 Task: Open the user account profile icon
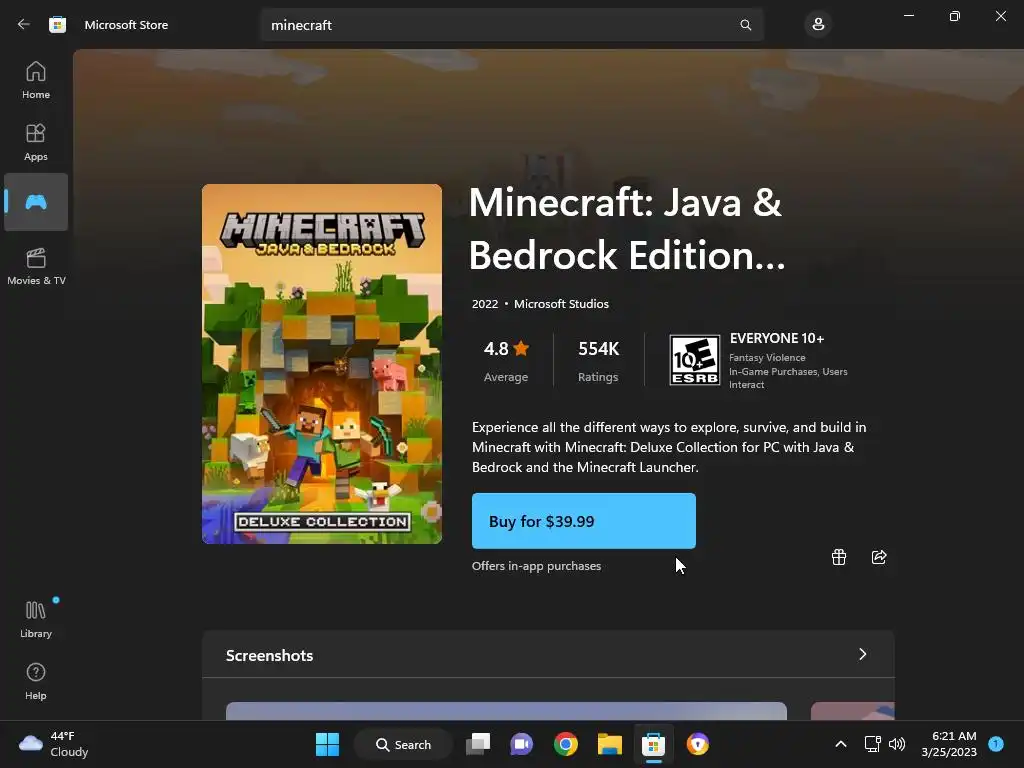(x=818, y=25)
